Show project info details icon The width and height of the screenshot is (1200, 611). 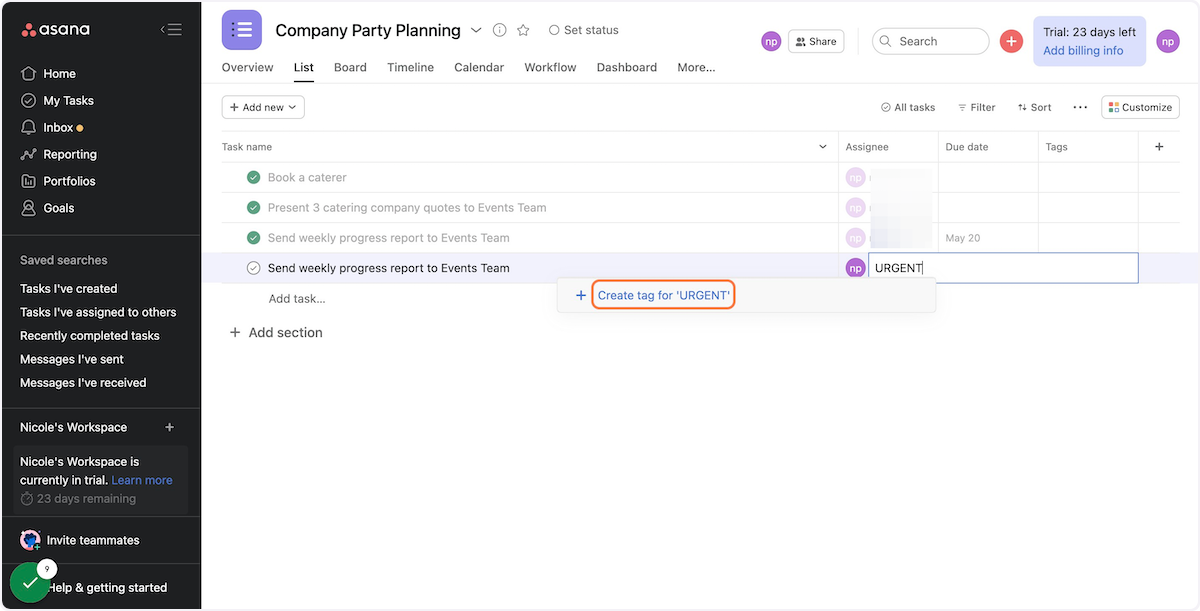tap(500, 30)
